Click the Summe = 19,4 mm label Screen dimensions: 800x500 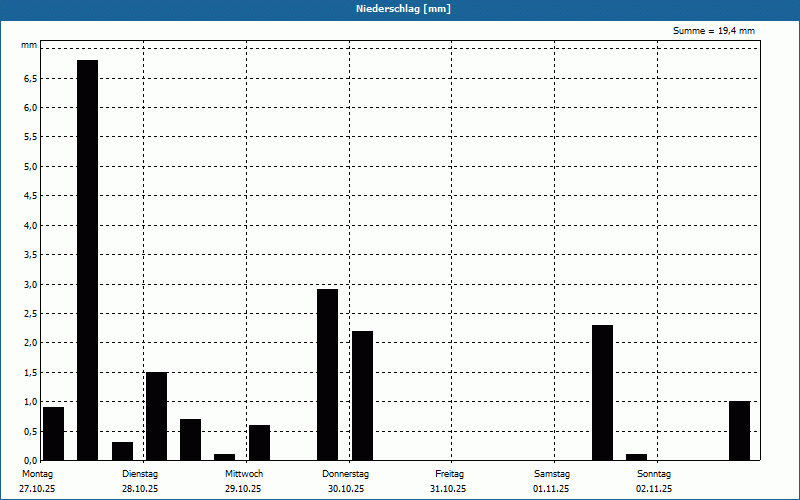point(713,31)
